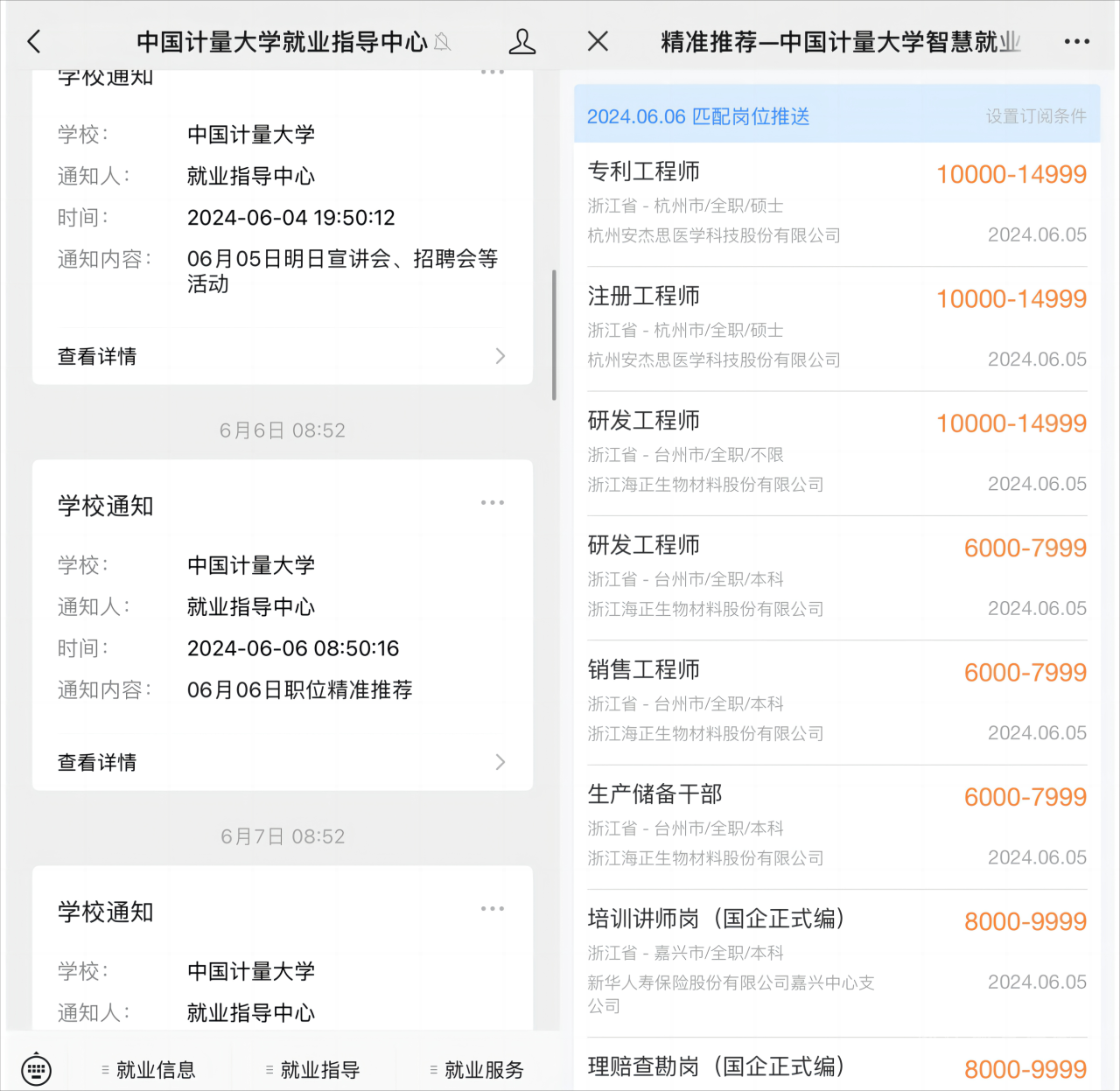Expand chevron for 06月05日 notice 查看详情
This screenshot has width=1120, height=1091.
click(x=500, y=356)
